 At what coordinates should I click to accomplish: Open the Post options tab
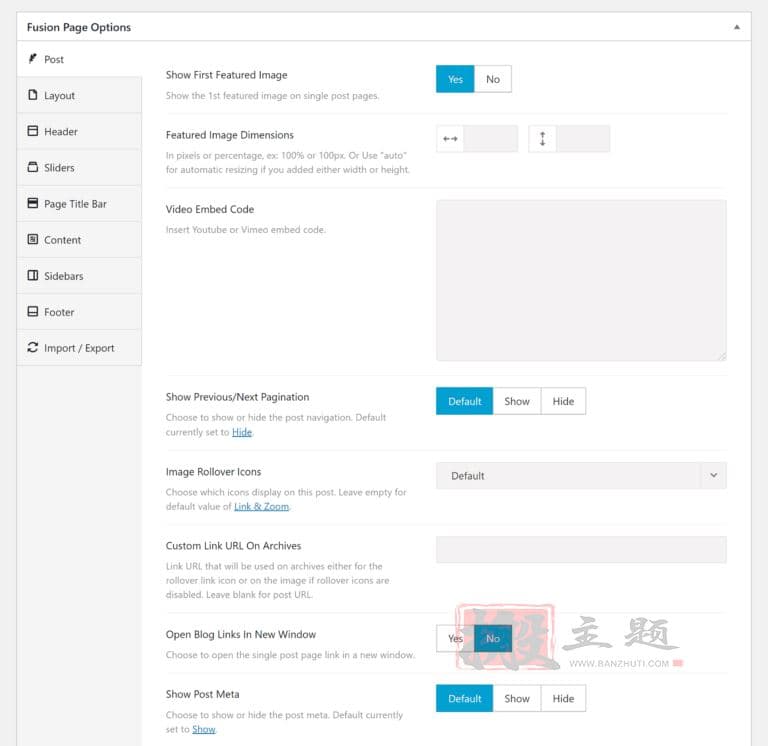tap(79, 59)
